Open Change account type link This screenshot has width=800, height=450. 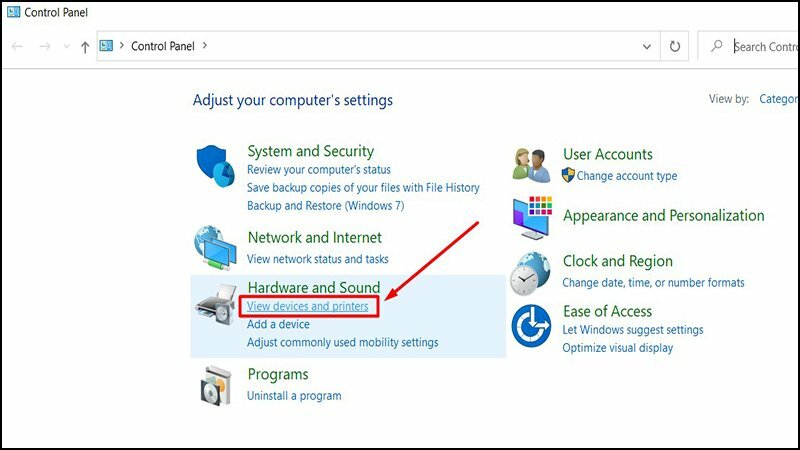click(x=627, y=176)
